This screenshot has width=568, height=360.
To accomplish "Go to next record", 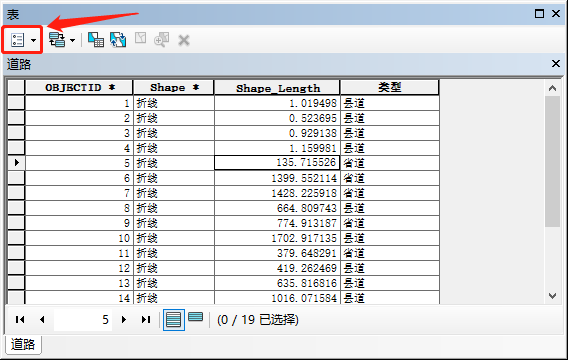I will 124,319.
